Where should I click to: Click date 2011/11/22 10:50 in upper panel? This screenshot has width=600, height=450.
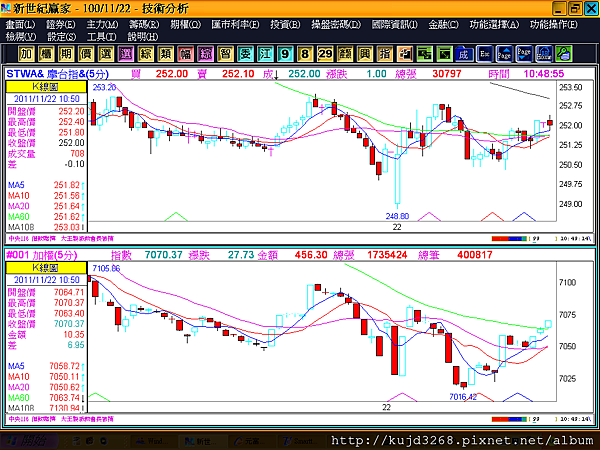point(47,99)
